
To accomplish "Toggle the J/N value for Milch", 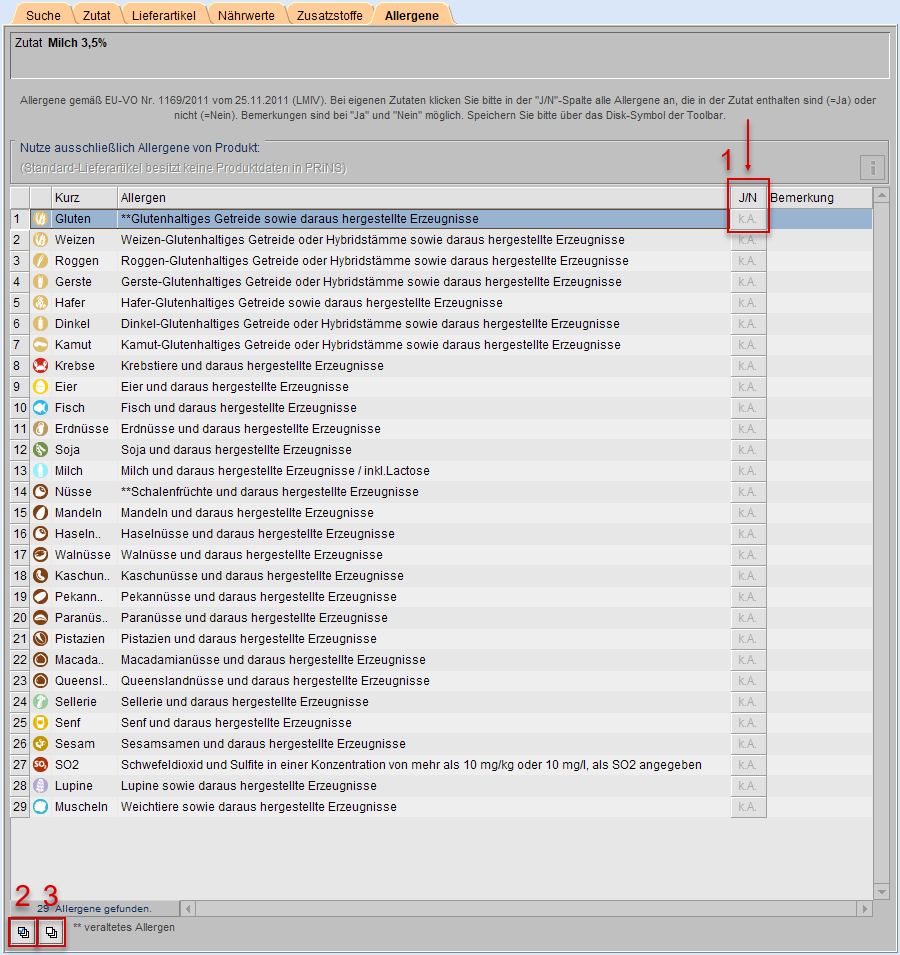I will pyautogui.click(x=748, y=471).
